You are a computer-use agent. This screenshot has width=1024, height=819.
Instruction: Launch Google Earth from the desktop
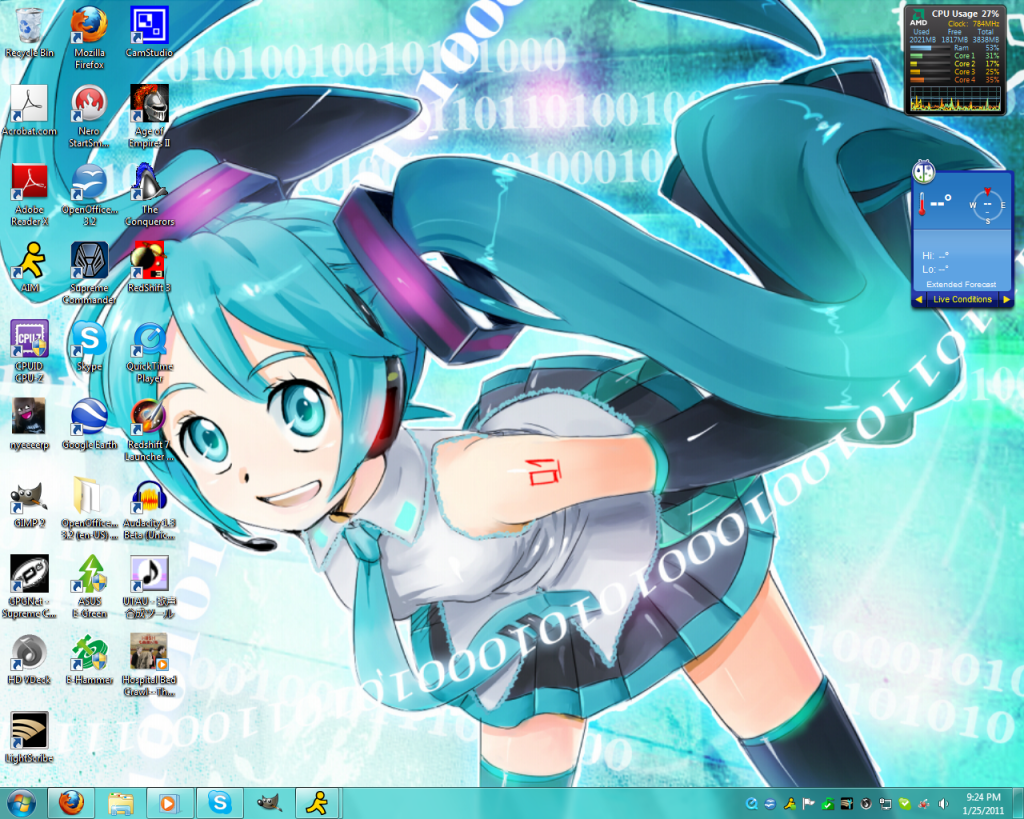(x=89, y=425)
